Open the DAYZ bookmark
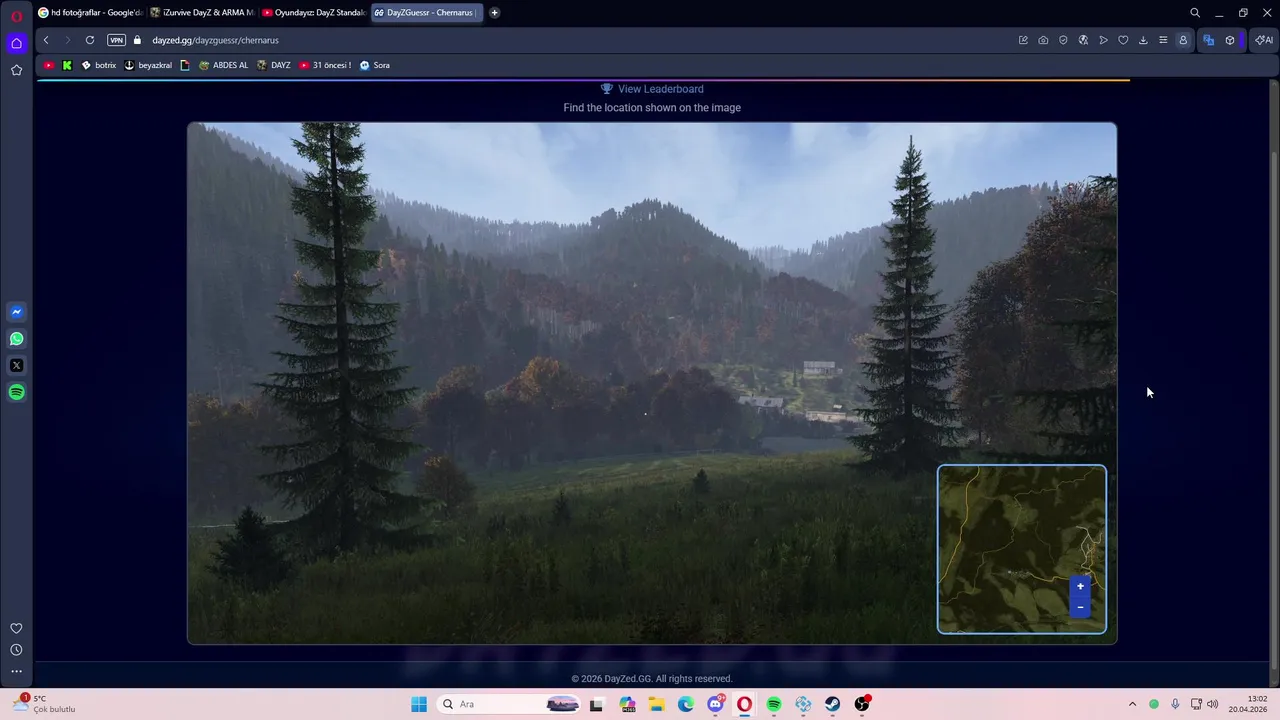 [274, 65]
